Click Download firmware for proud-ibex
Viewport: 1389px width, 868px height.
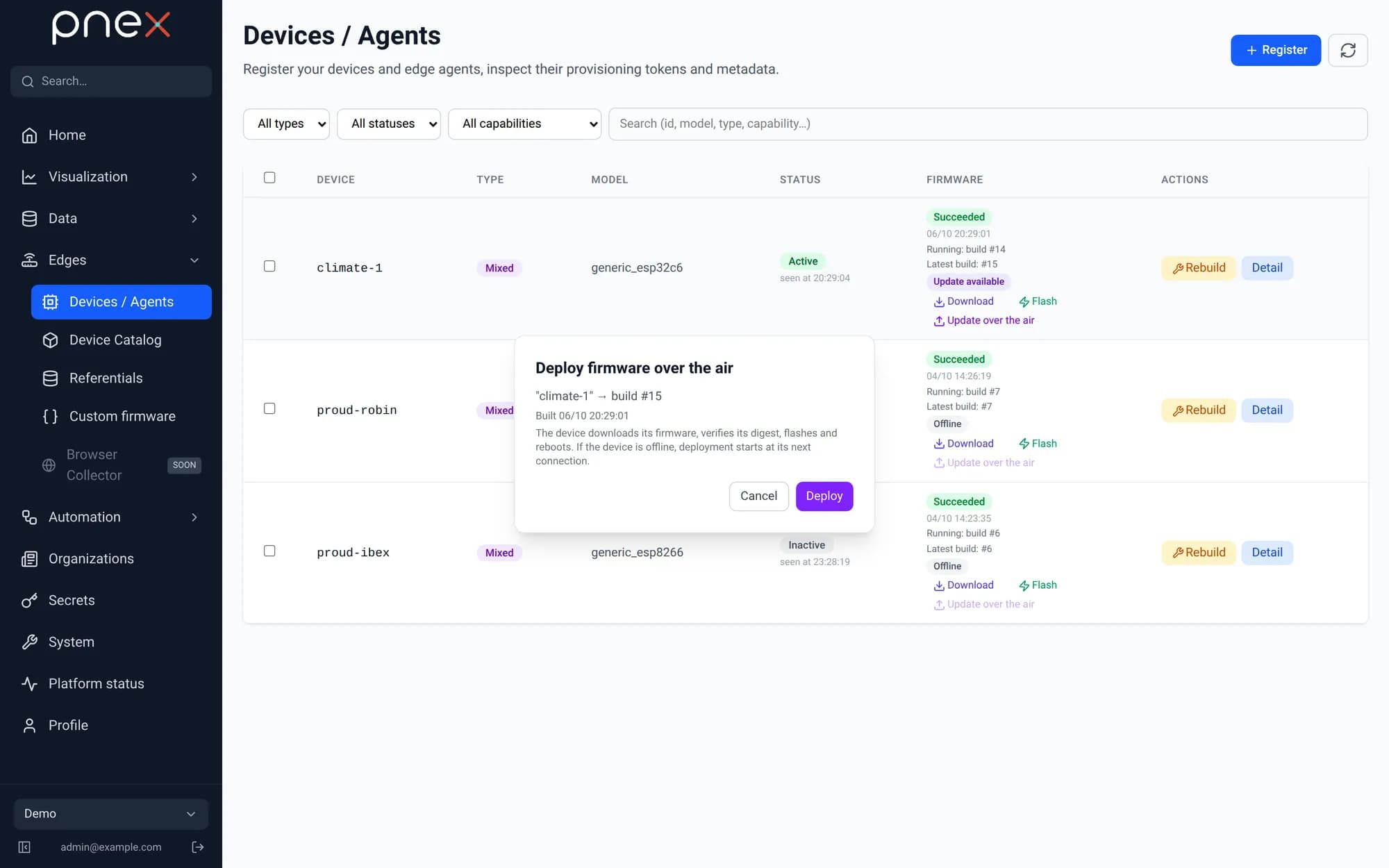click(x=963, y=585)
